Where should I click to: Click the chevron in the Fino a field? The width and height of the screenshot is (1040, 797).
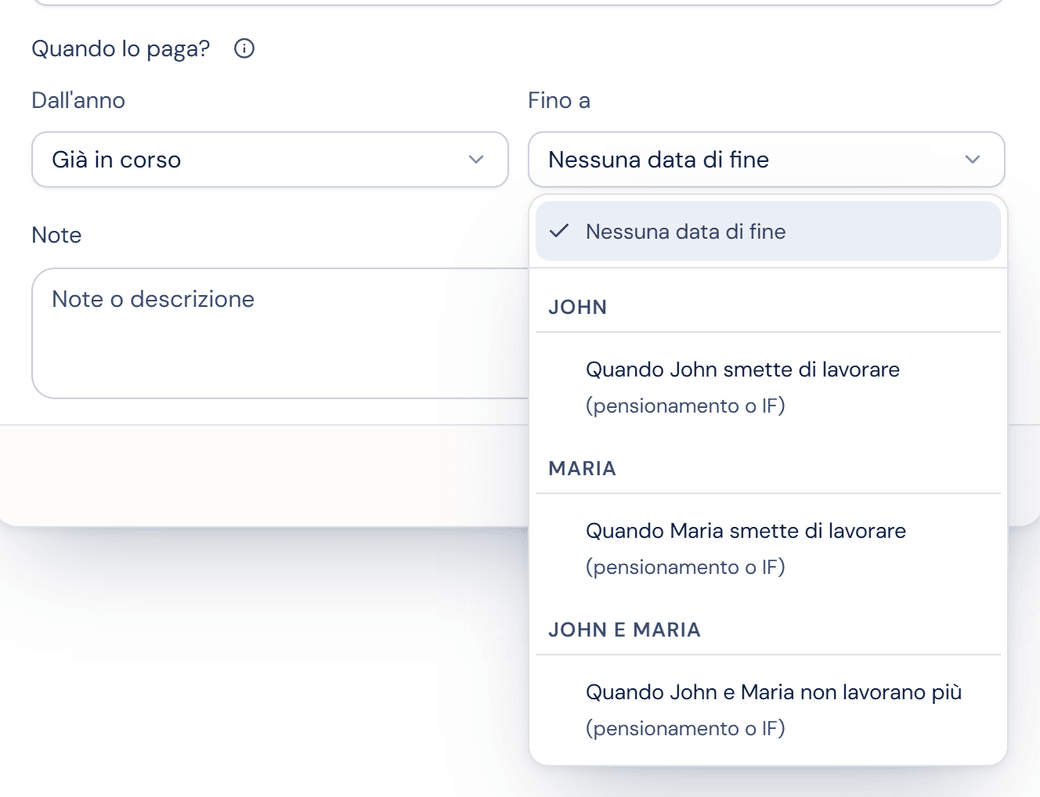tap(972, 159)
